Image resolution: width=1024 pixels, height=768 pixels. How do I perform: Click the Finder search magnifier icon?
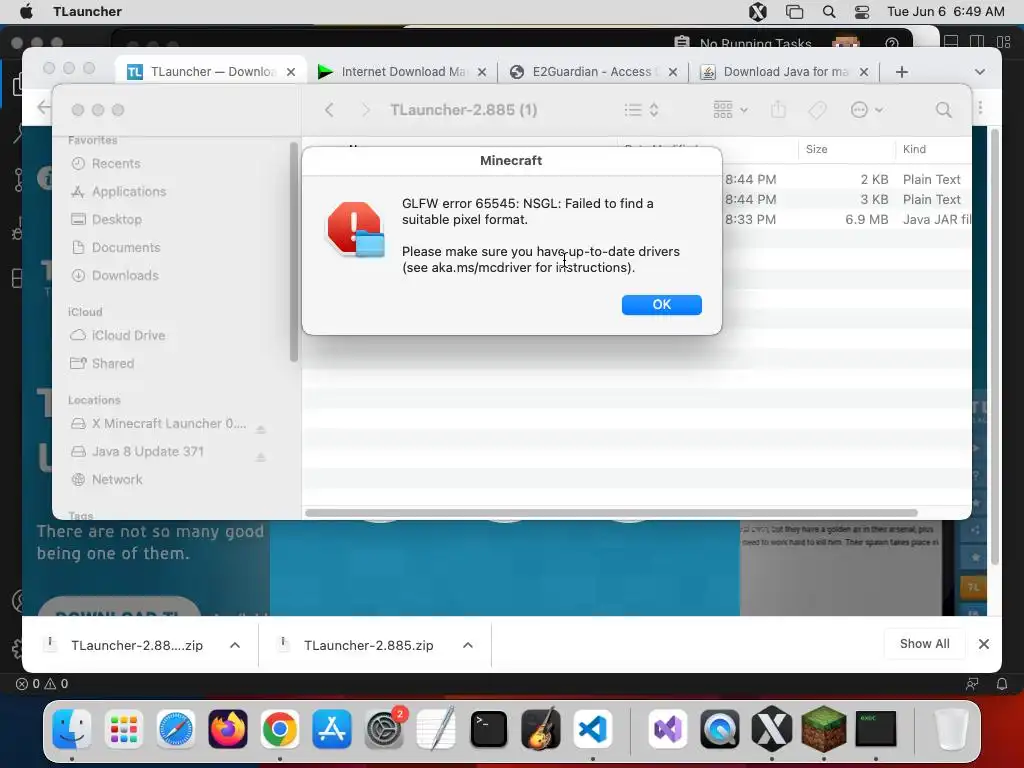pos(944,110)
